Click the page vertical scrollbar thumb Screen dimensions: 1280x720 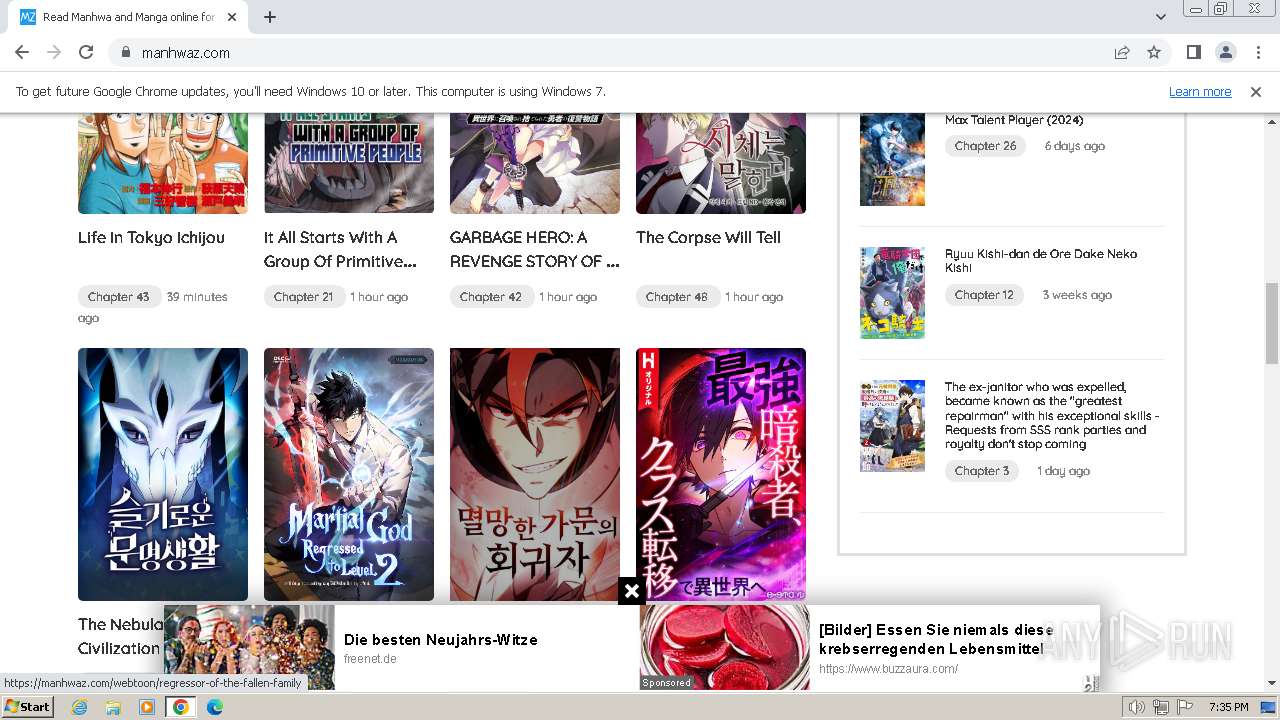(x=1272, y=322)
